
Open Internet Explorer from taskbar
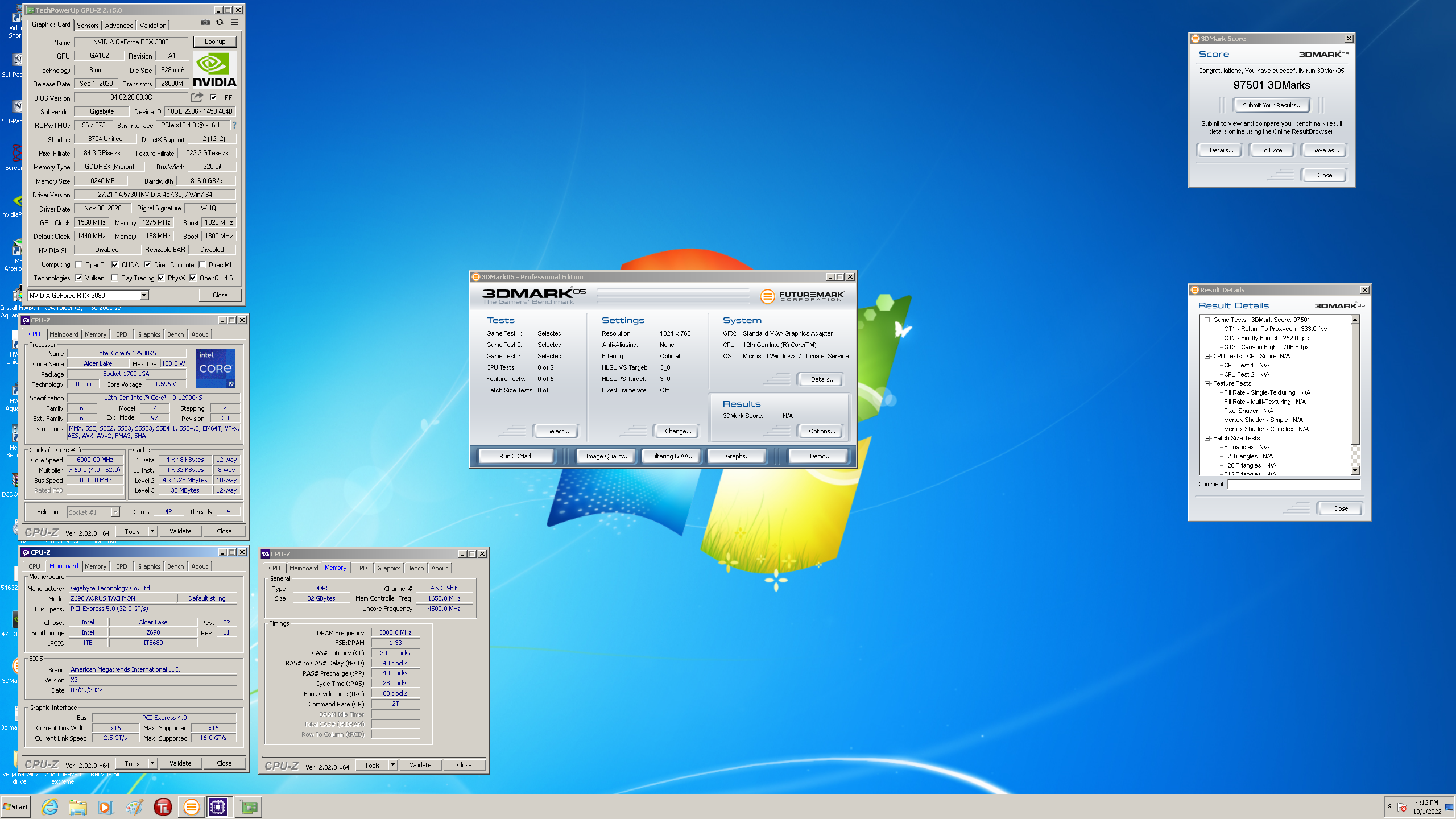click(50, 806)
